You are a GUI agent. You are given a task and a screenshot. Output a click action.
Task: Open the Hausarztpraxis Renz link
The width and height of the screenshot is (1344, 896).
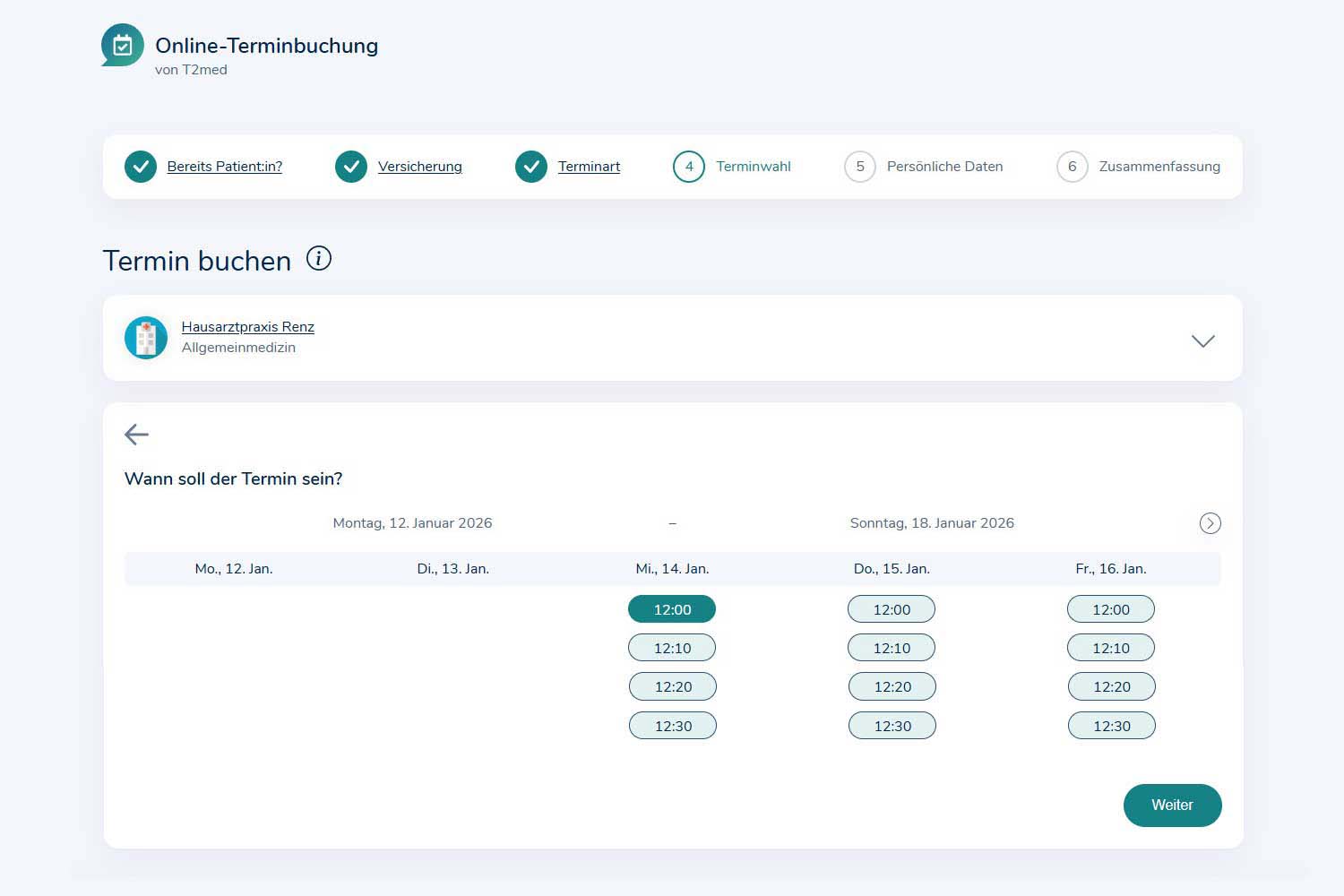(247, 327)
